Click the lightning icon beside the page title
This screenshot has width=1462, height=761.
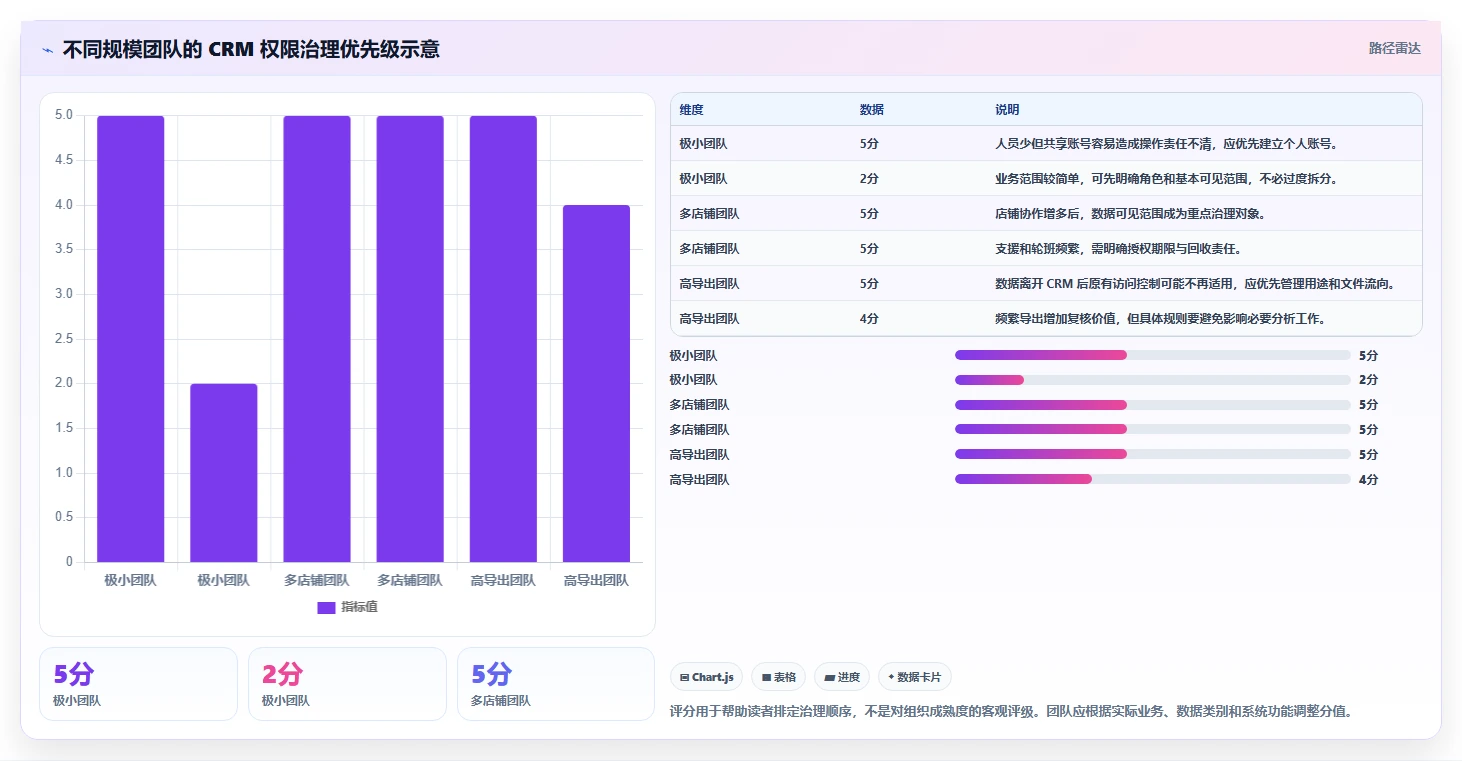48,50
